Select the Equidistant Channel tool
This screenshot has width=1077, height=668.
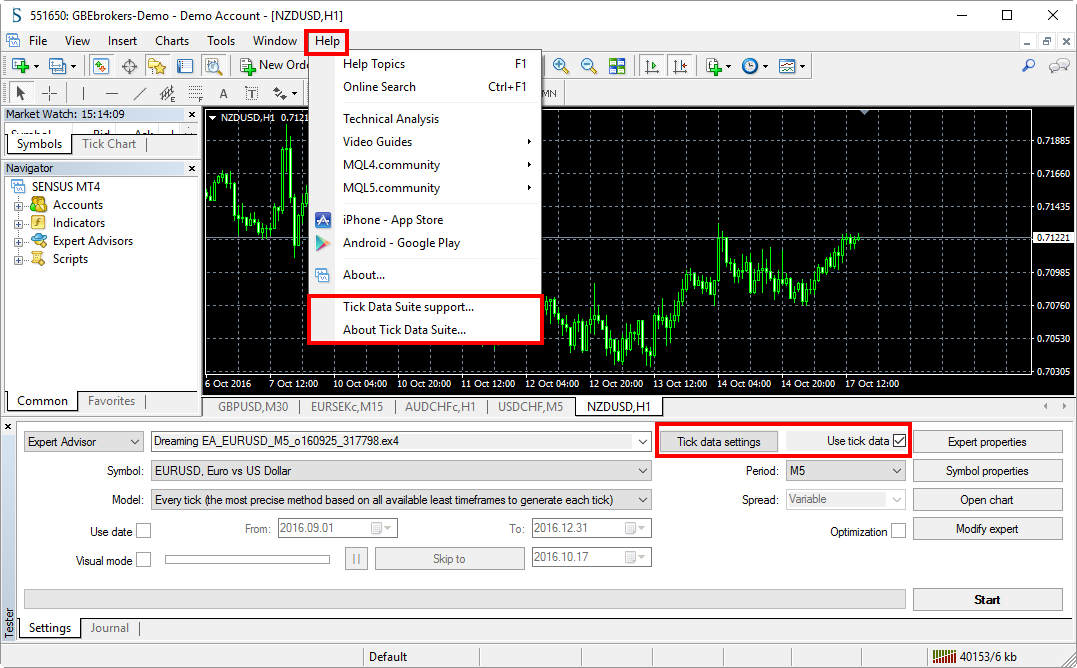click(168, 93)
